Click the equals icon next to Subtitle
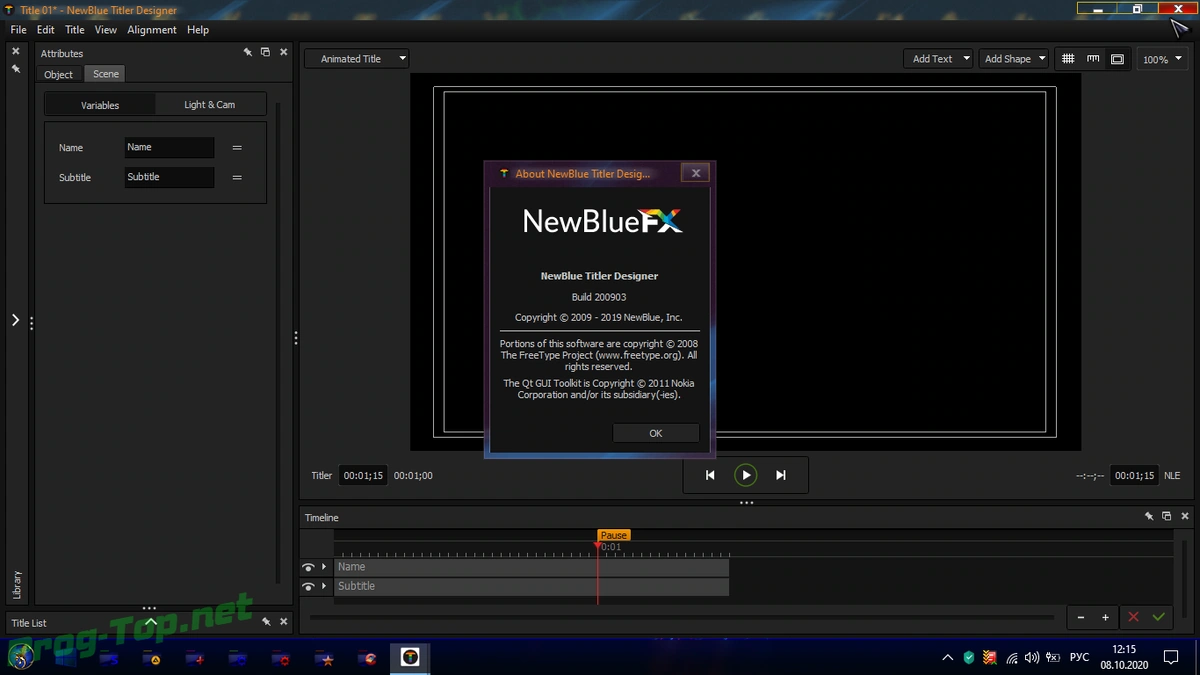 237,178
